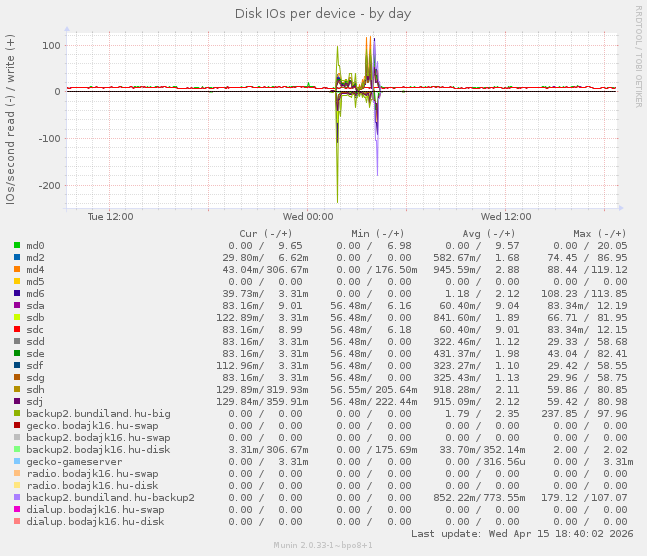
Task: Click the 'md0' legend label
Action: coord(35,246)
